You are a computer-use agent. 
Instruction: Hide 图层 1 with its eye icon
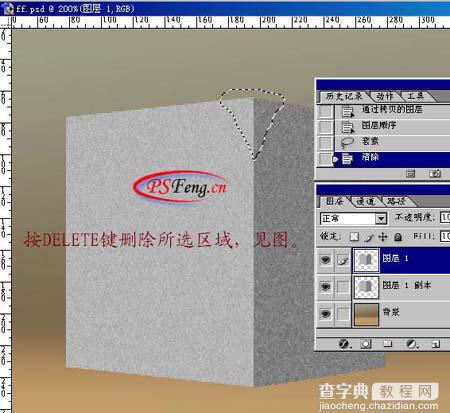(325, 259)
